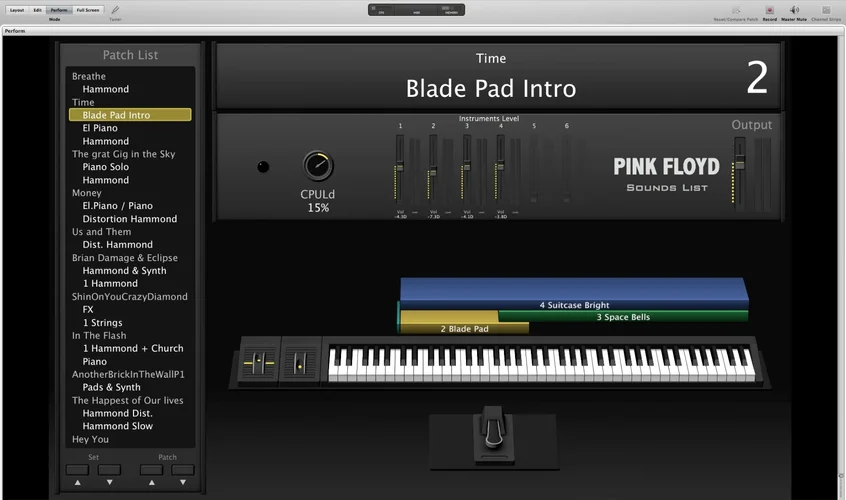The width and height of the screenshot is (846, 500).
Task: Select the Us and Them set
Action: click(x=101, y=231)
